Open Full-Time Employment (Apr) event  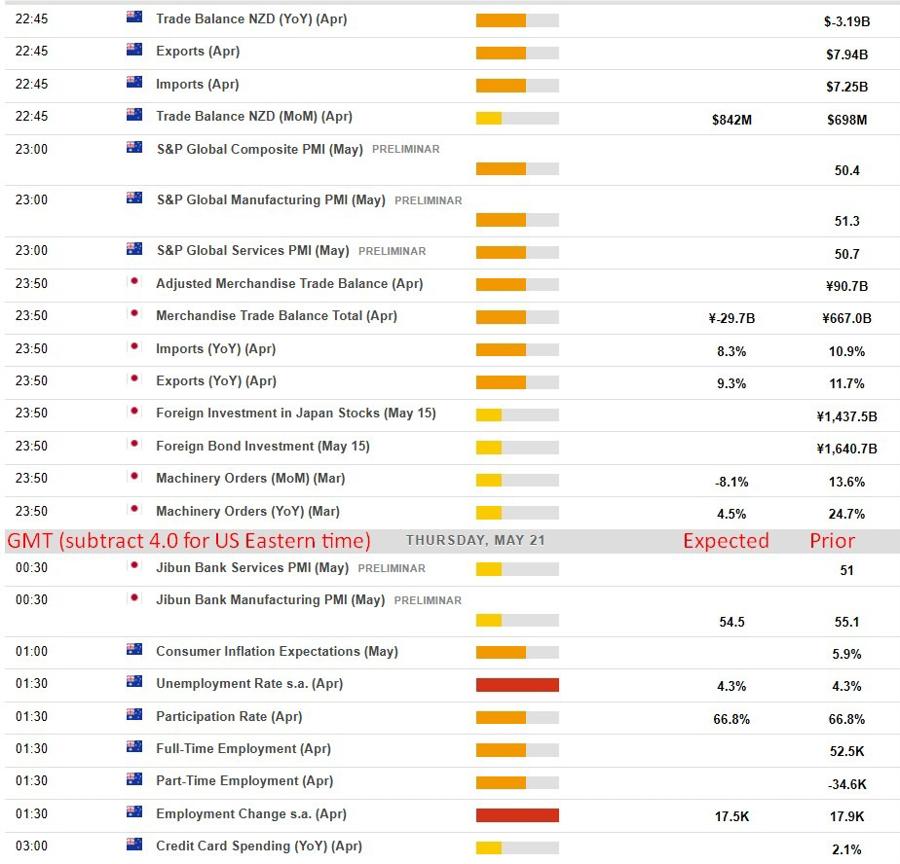tap(243, 749)
